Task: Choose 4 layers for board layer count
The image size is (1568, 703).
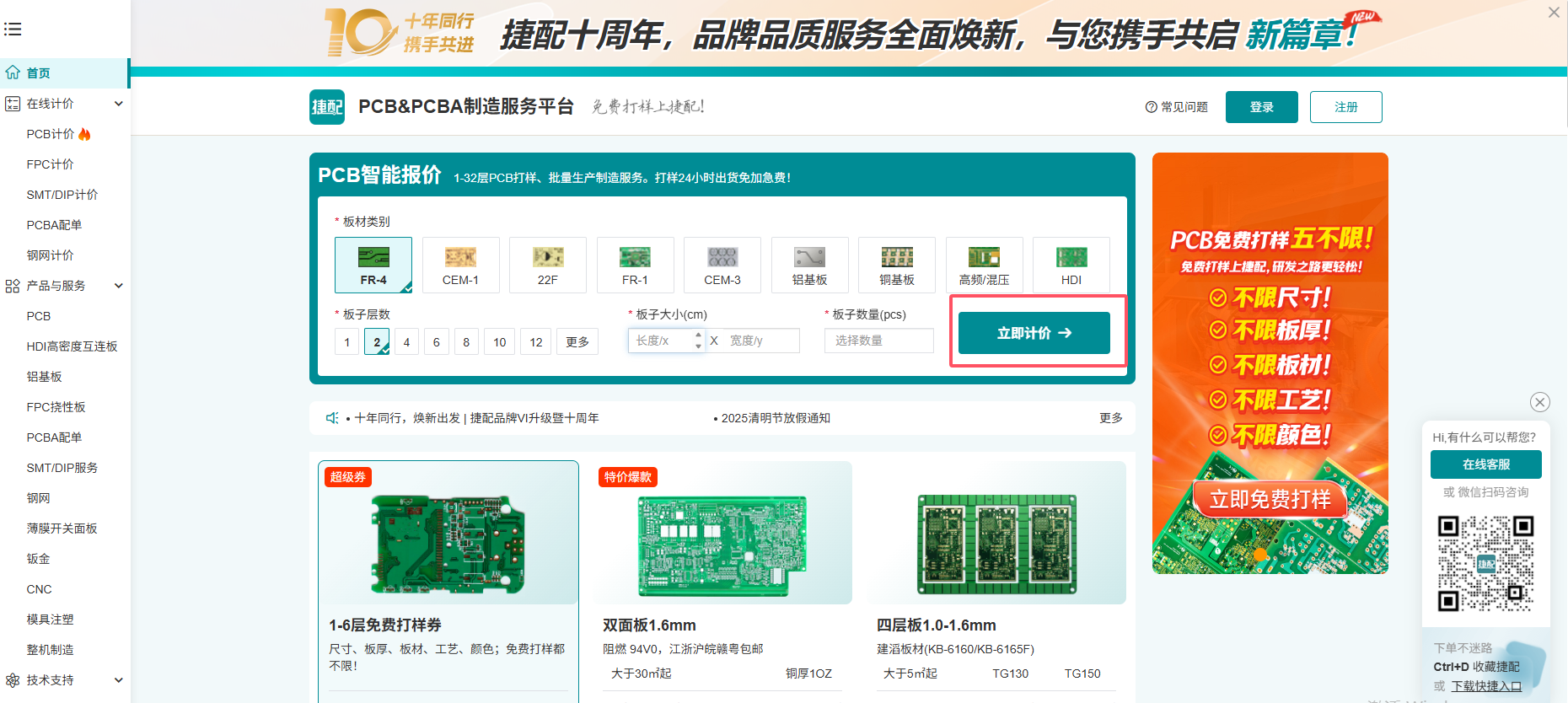Action: 406,341
